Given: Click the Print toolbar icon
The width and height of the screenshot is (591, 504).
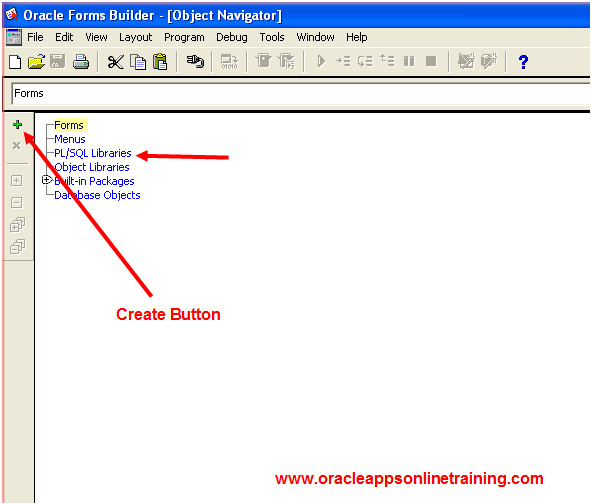Looking at the screenshot, I should (81, 61).
